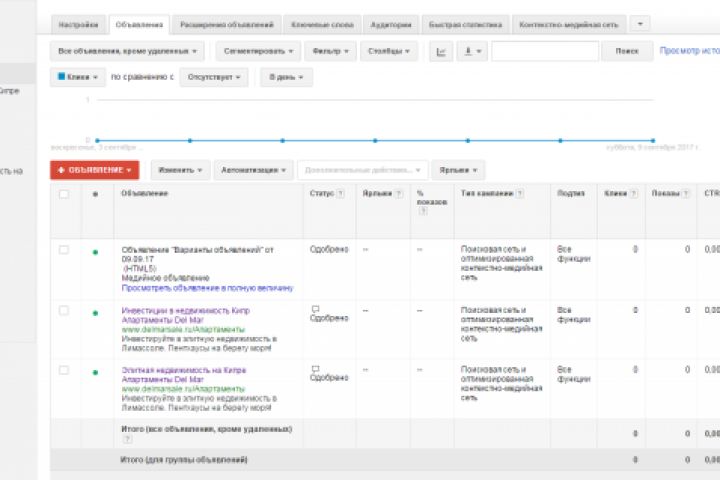Click the status dot column header
This screenshot has width=720, height=480.
coord(96,195)
